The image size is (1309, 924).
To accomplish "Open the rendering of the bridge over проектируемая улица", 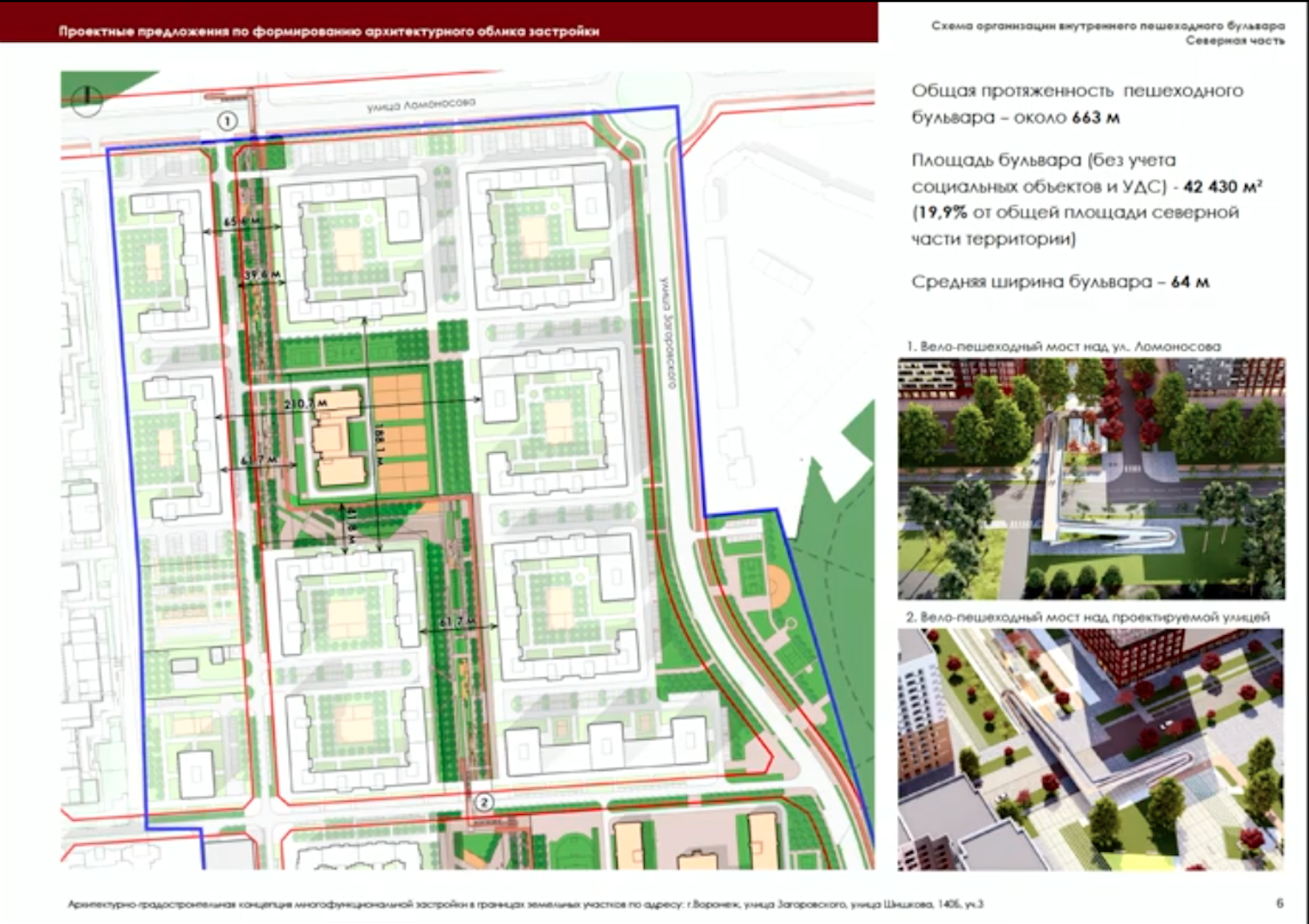I will pos(1091,749).
